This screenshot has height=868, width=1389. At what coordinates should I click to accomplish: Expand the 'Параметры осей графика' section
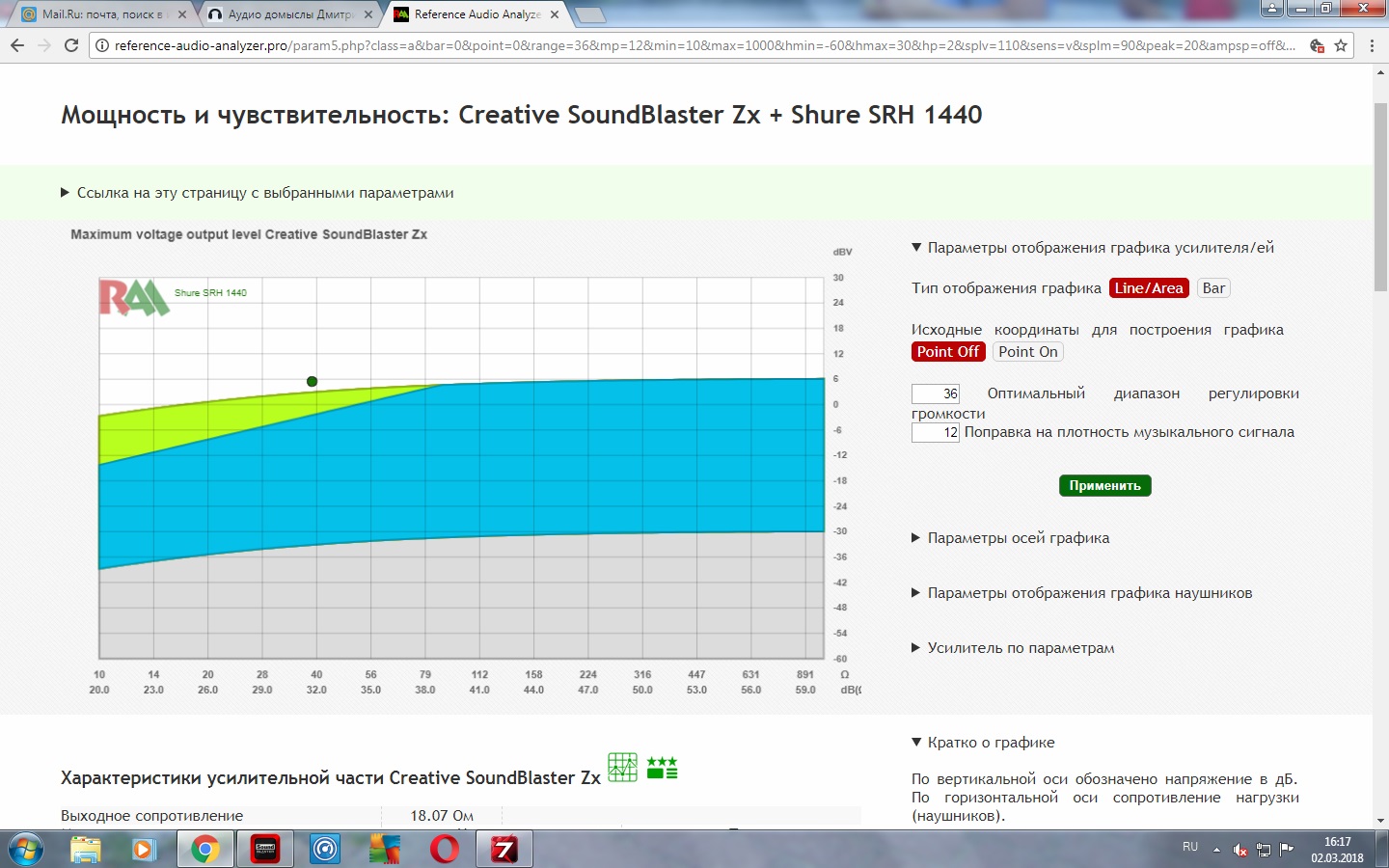click(1011, 538)
